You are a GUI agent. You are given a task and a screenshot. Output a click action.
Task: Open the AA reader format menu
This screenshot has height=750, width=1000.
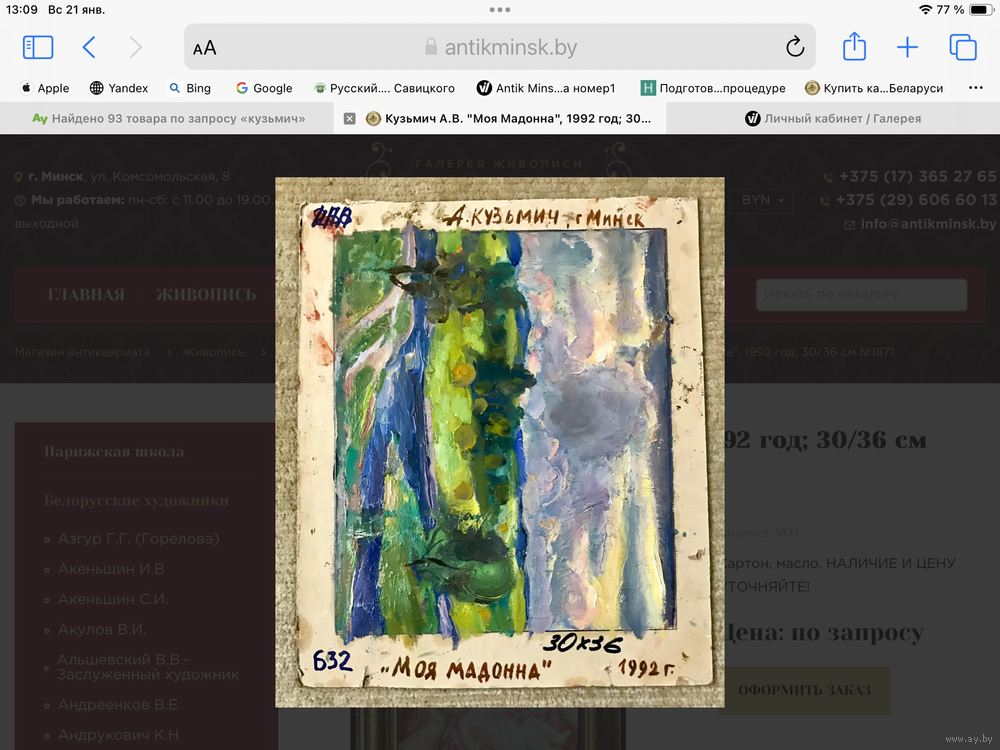click(x=205, y=48)
